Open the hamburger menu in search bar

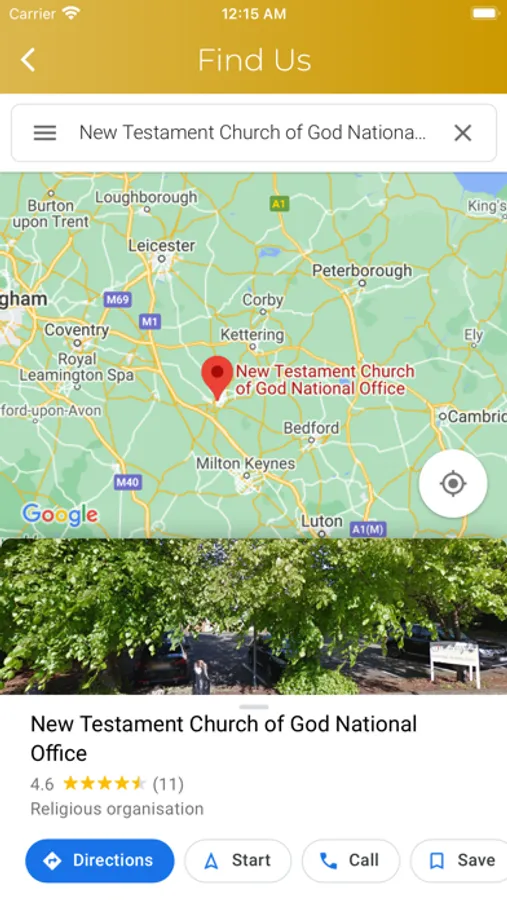coord(45,133)
